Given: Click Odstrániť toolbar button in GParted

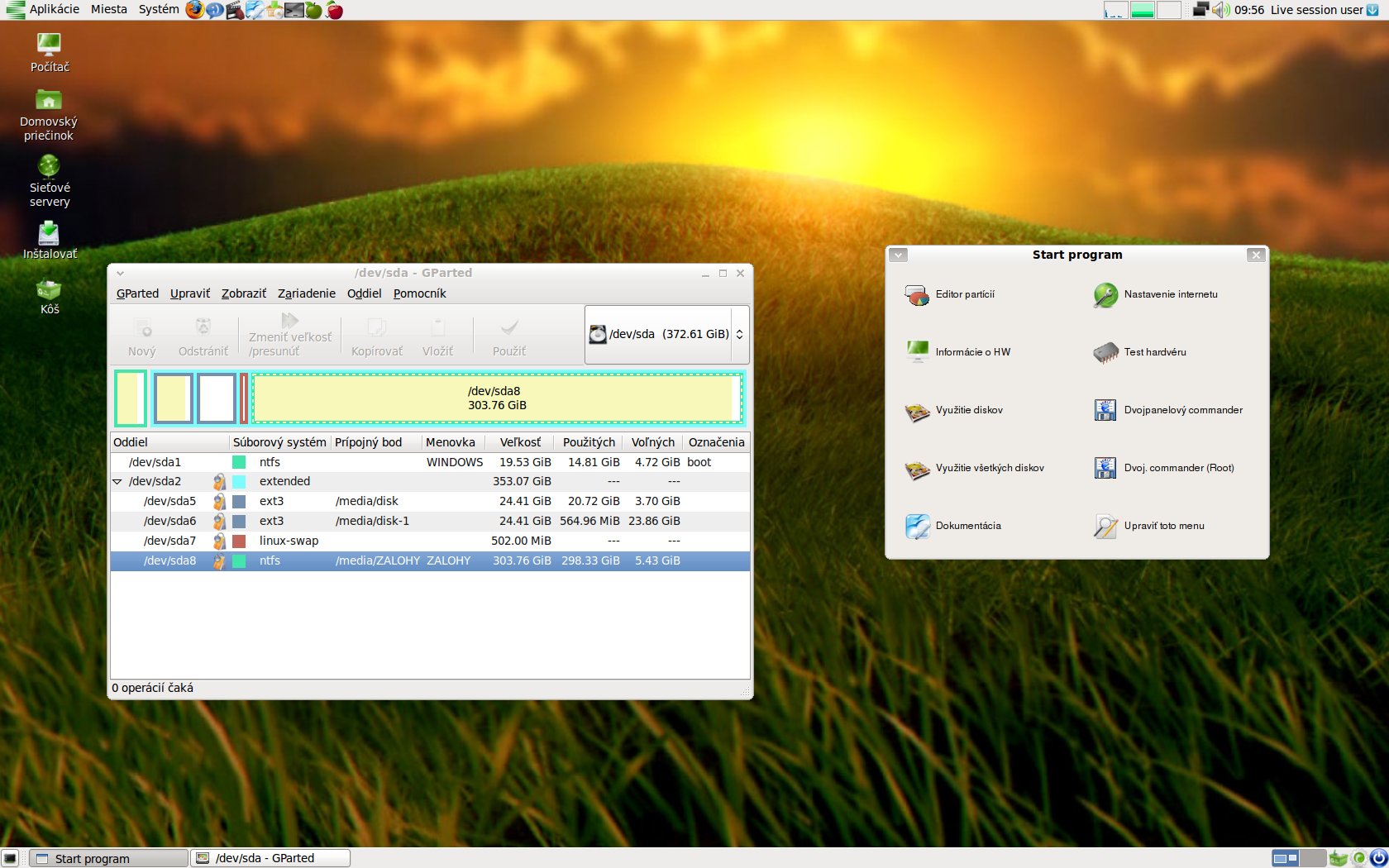Looking at the screenshot, I should (203, 336).
